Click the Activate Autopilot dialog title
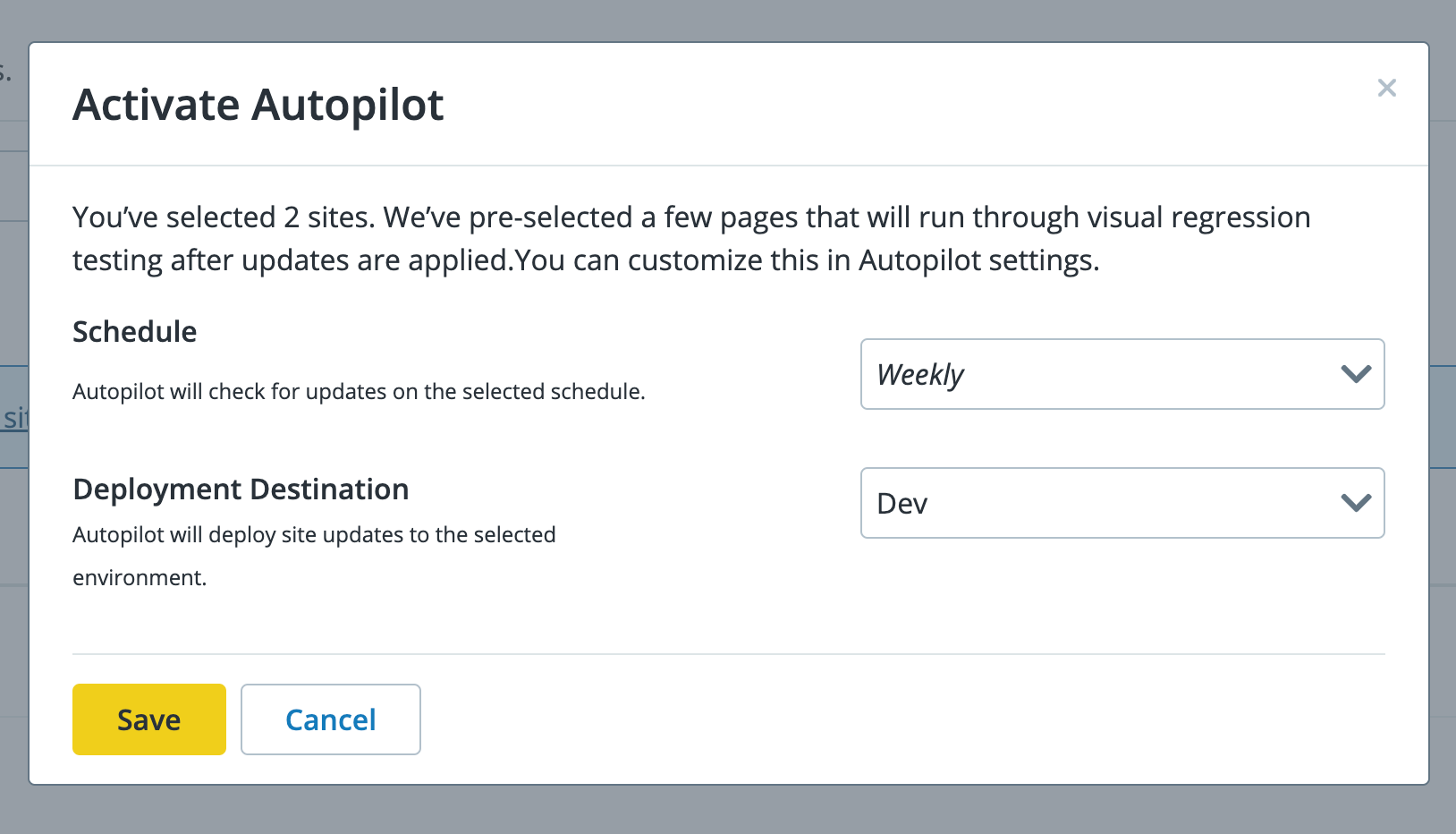 258,105
